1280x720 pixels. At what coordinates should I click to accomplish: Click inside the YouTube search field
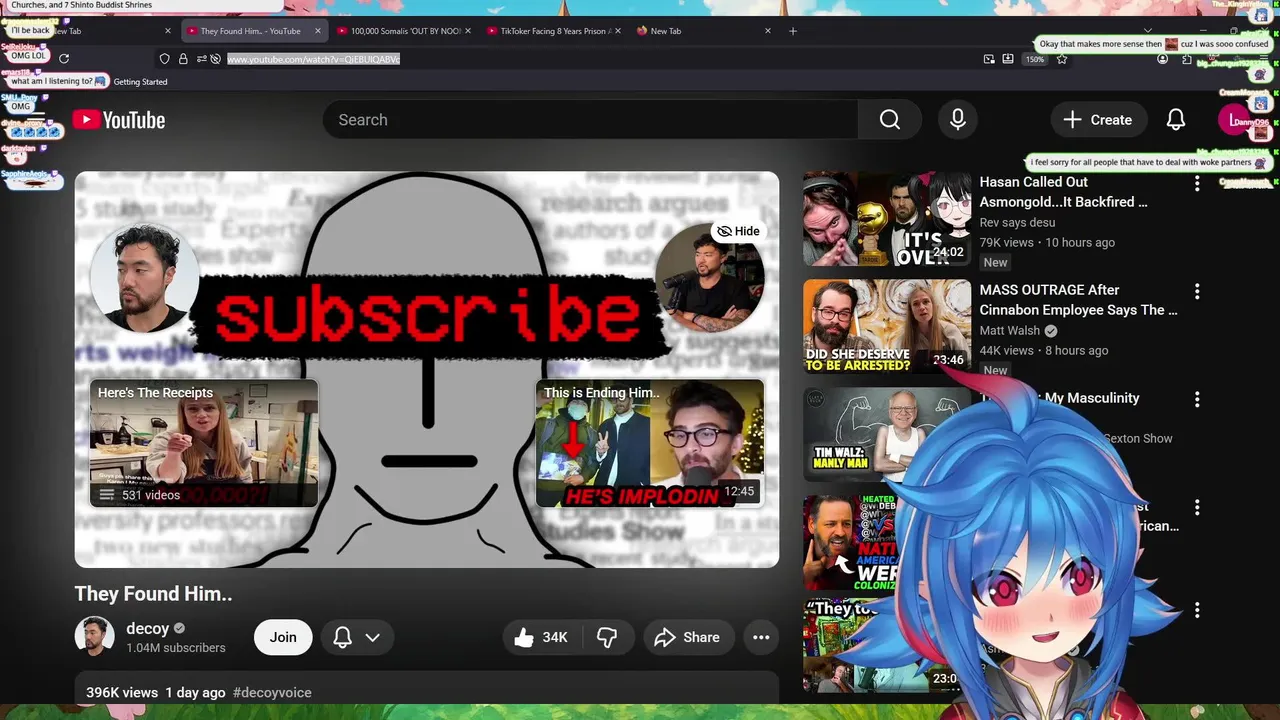tap(590, 120)
